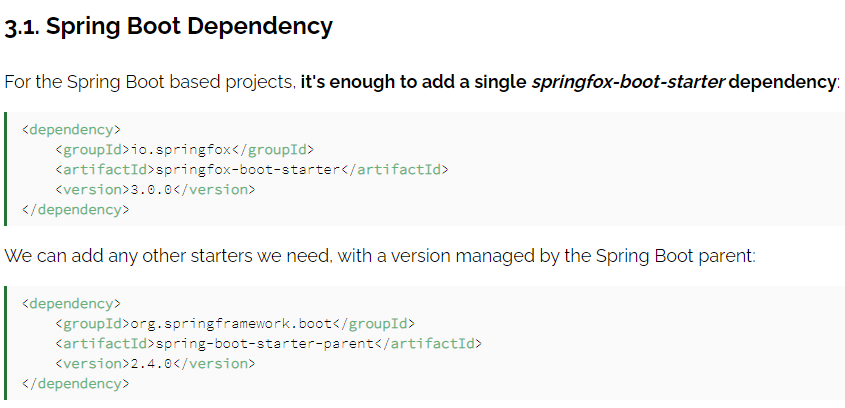Click the 'io.springfox' groupId value
This screenshot has height=408, width=845.
tap(181, 149)
